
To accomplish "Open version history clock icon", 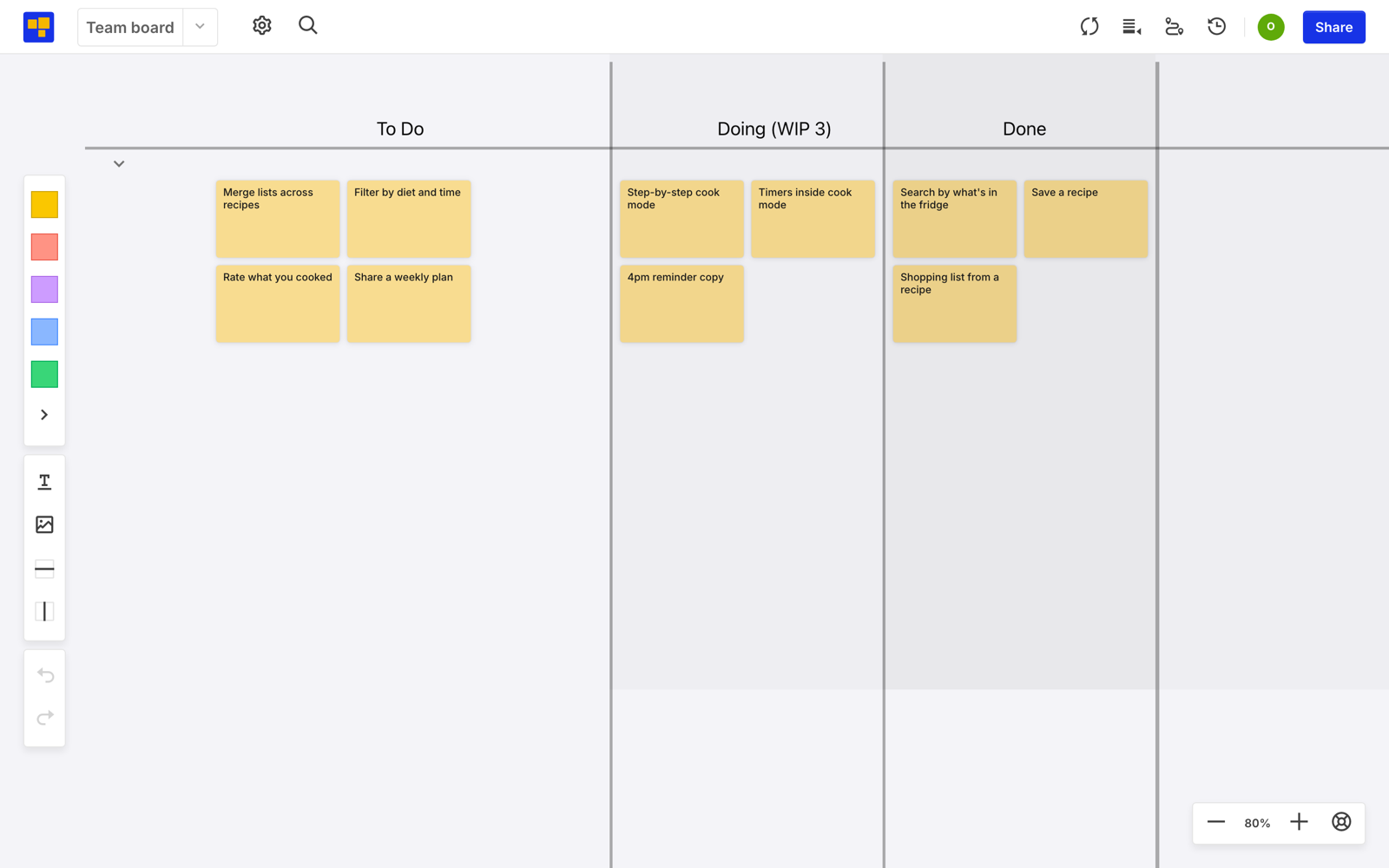I will (x=1217, y=27).
